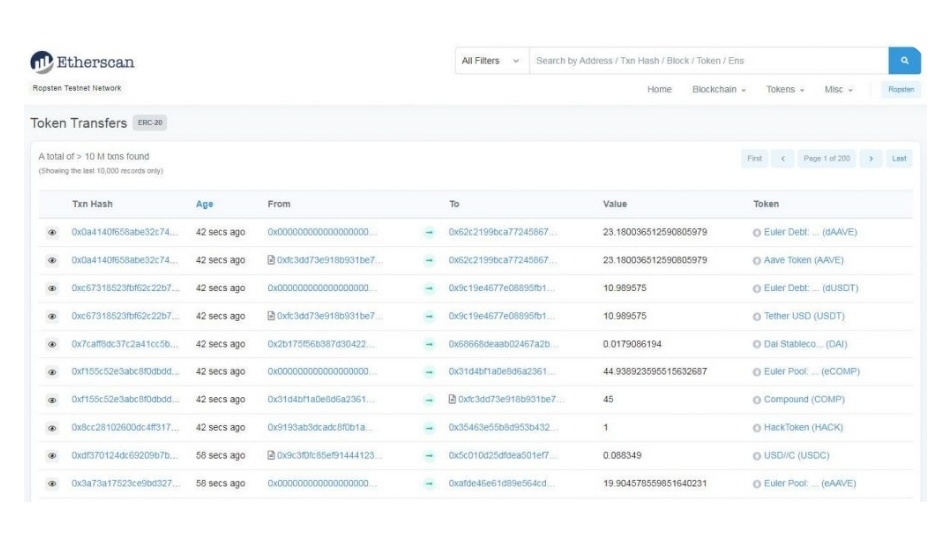The height and width of the screenshot is (547, 952).
Task: Open the Euler Pool (eCOMP) link
Action: (811, 372)
